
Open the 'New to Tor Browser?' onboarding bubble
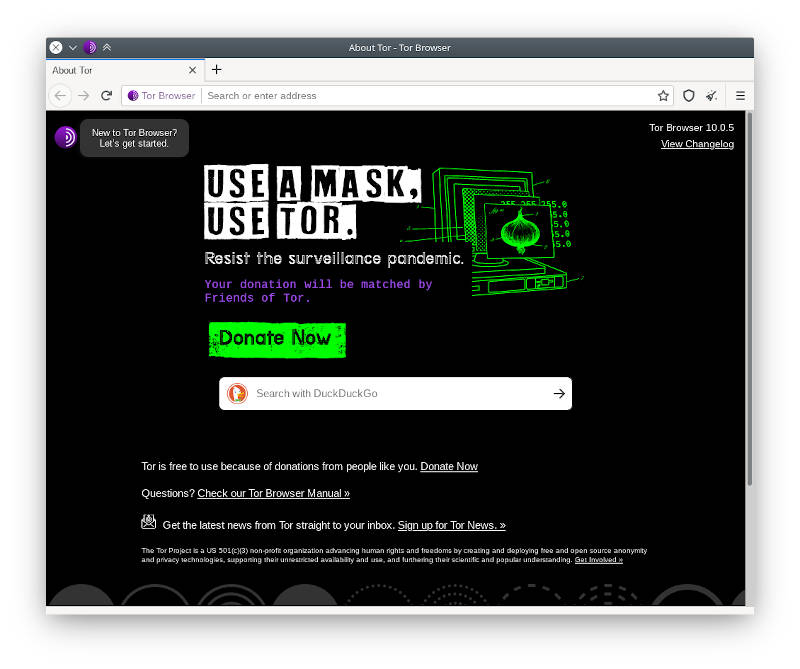[x=134, y=138]
